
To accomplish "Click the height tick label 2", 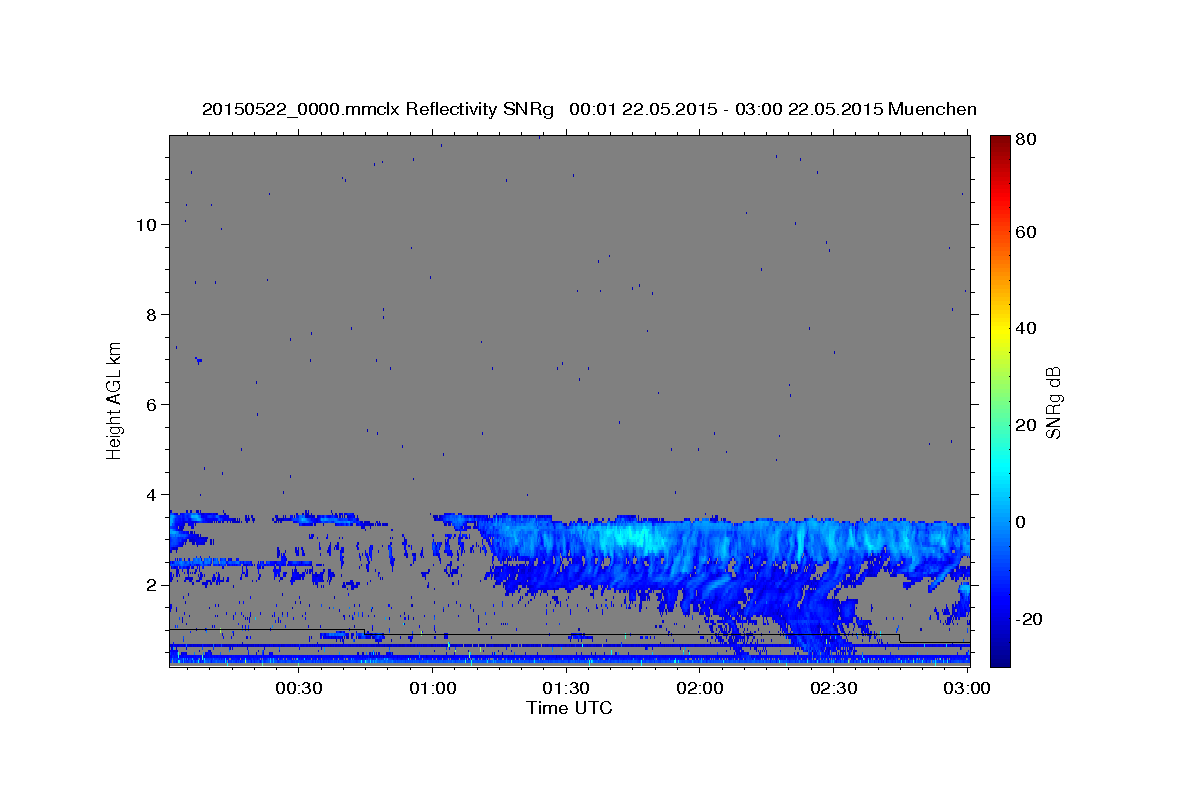I will coord(150,585).
